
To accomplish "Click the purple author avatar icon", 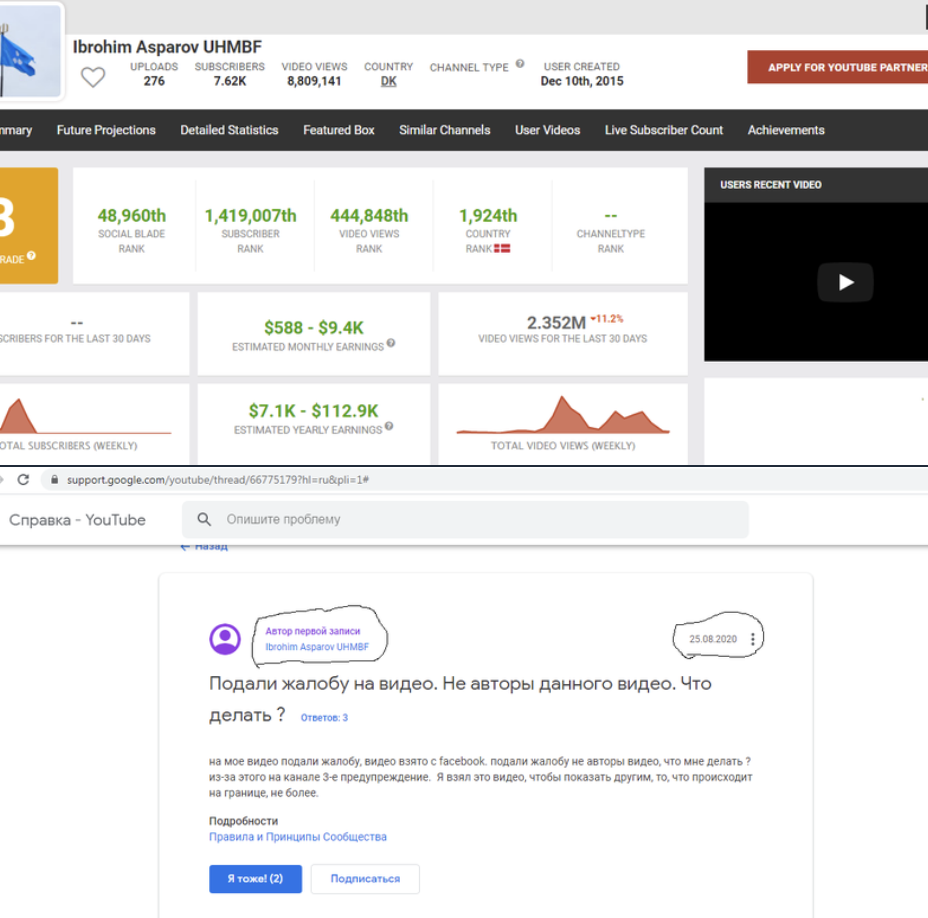I will click(225, 639).
